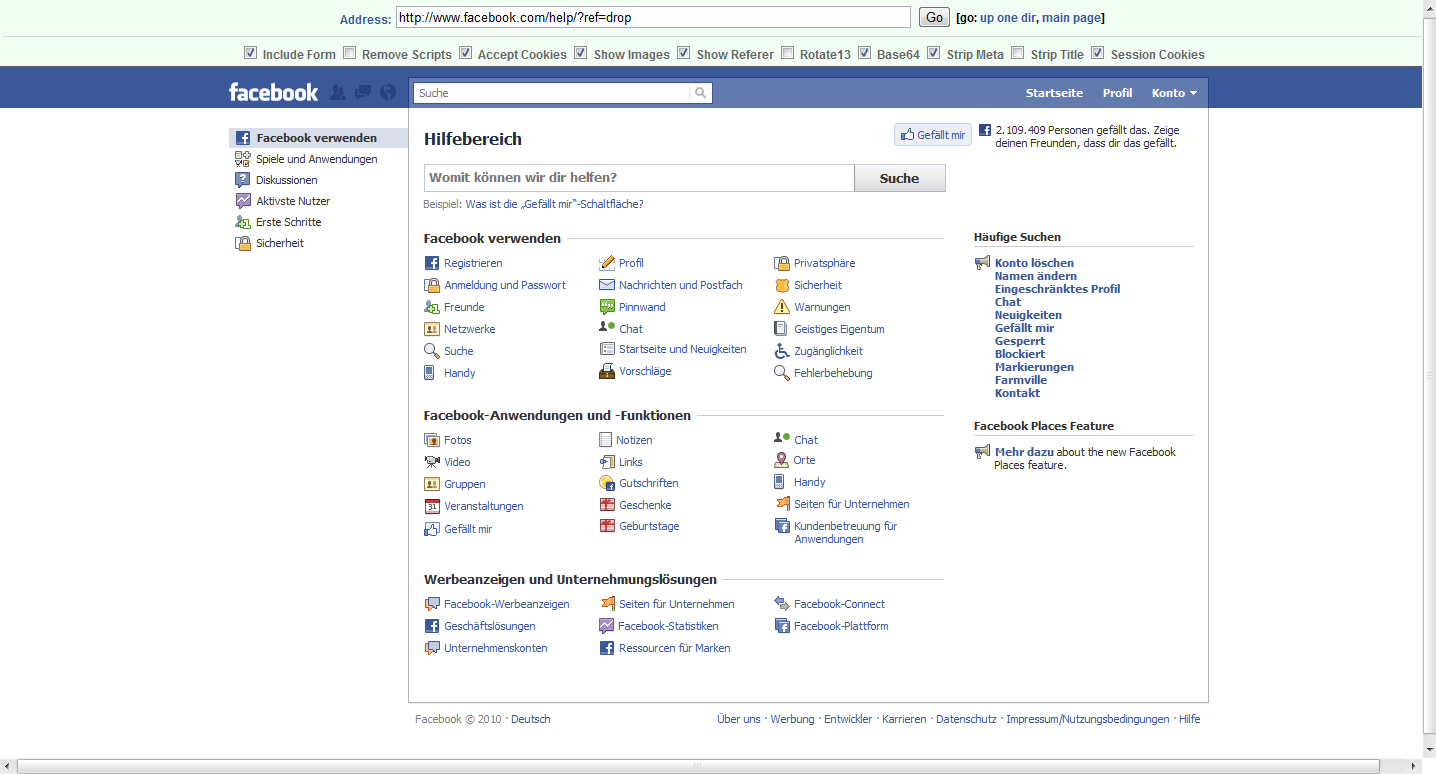Toggle the Include Form checkbox
The image size is (1436, 774).
click(251, 53)
